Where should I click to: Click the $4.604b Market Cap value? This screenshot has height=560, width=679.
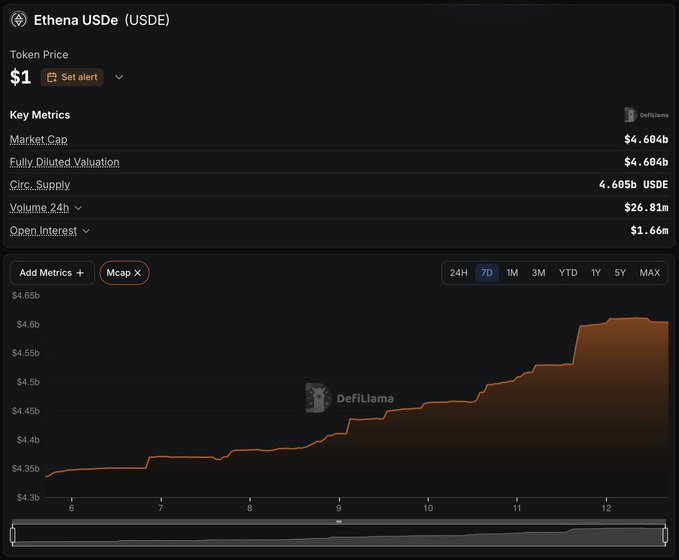pos(646,139)
